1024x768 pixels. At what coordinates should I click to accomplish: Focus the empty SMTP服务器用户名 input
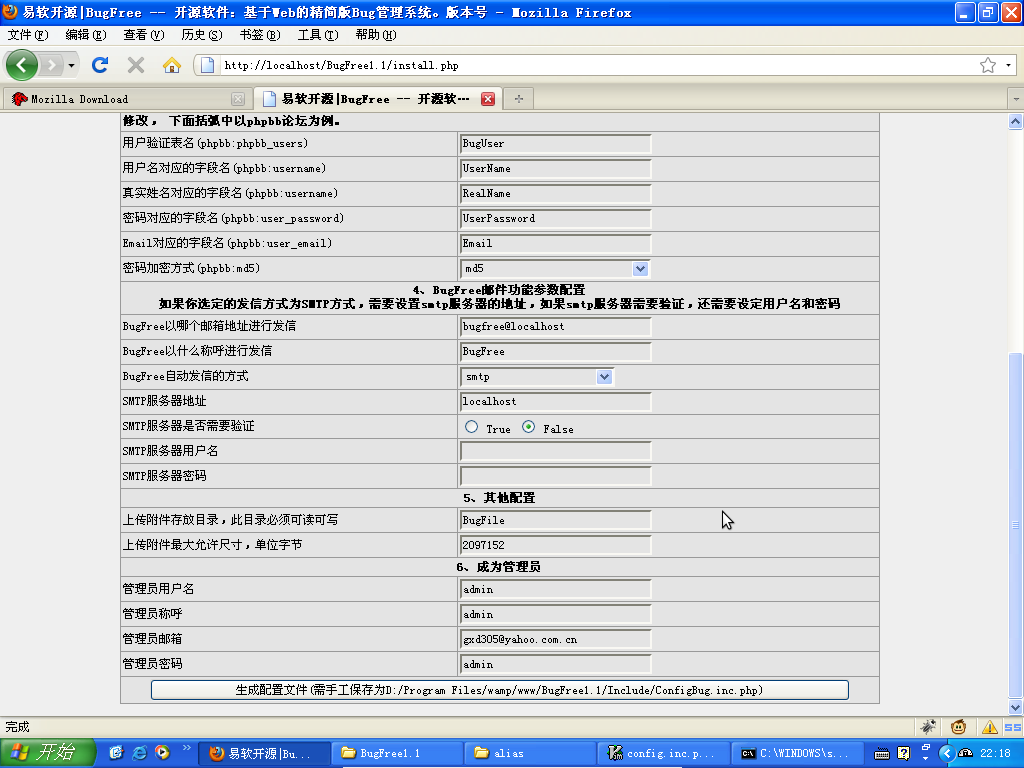[x=556, y=451]
